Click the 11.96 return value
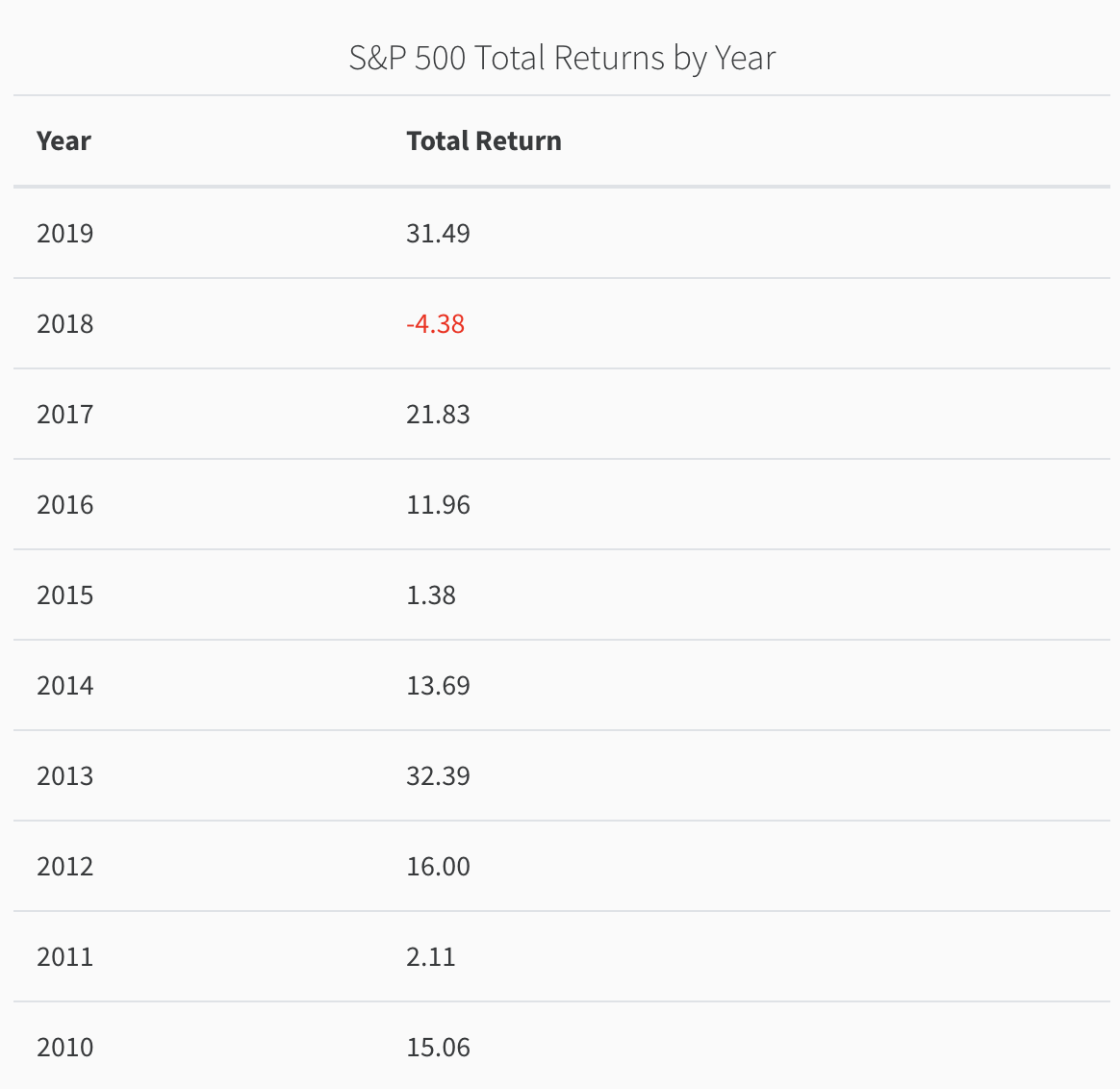1120x1089 pixels. pyautogui.click(x=438, y=505)
